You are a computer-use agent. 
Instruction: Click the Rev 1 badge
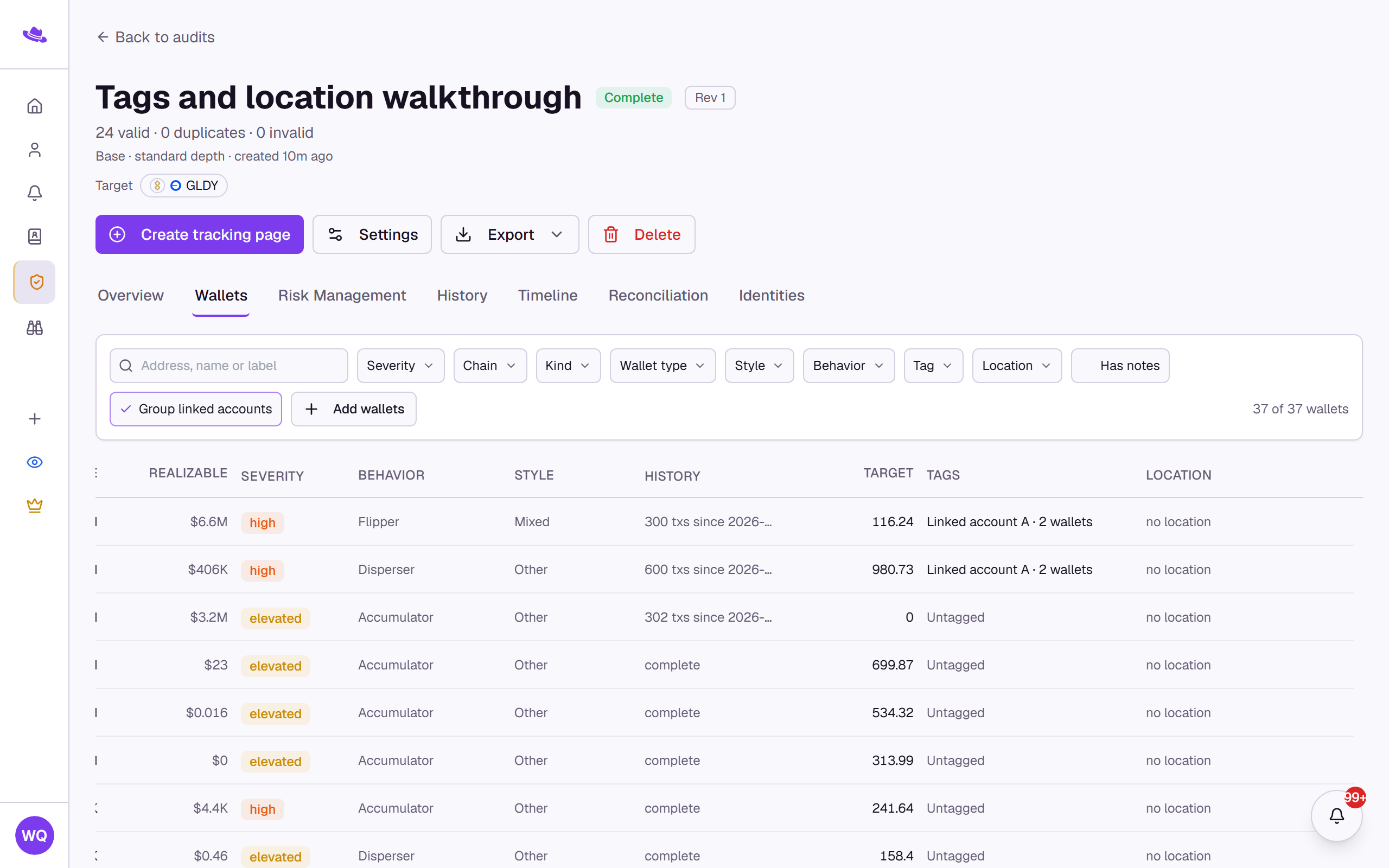coord(710,98)
